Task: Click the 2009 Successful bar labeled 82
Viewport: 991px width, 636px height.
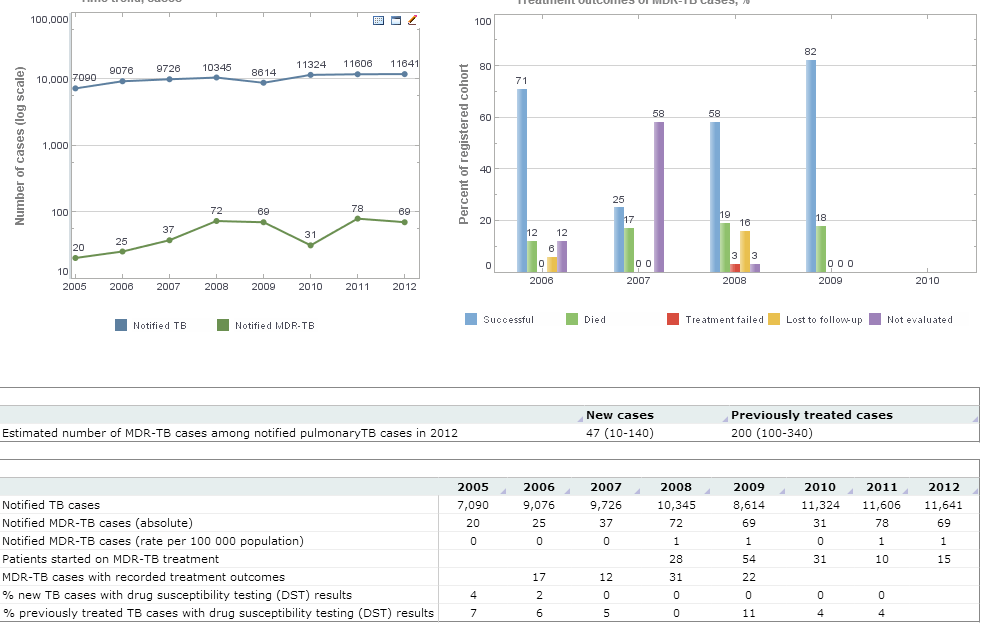Action: (811, 166)
